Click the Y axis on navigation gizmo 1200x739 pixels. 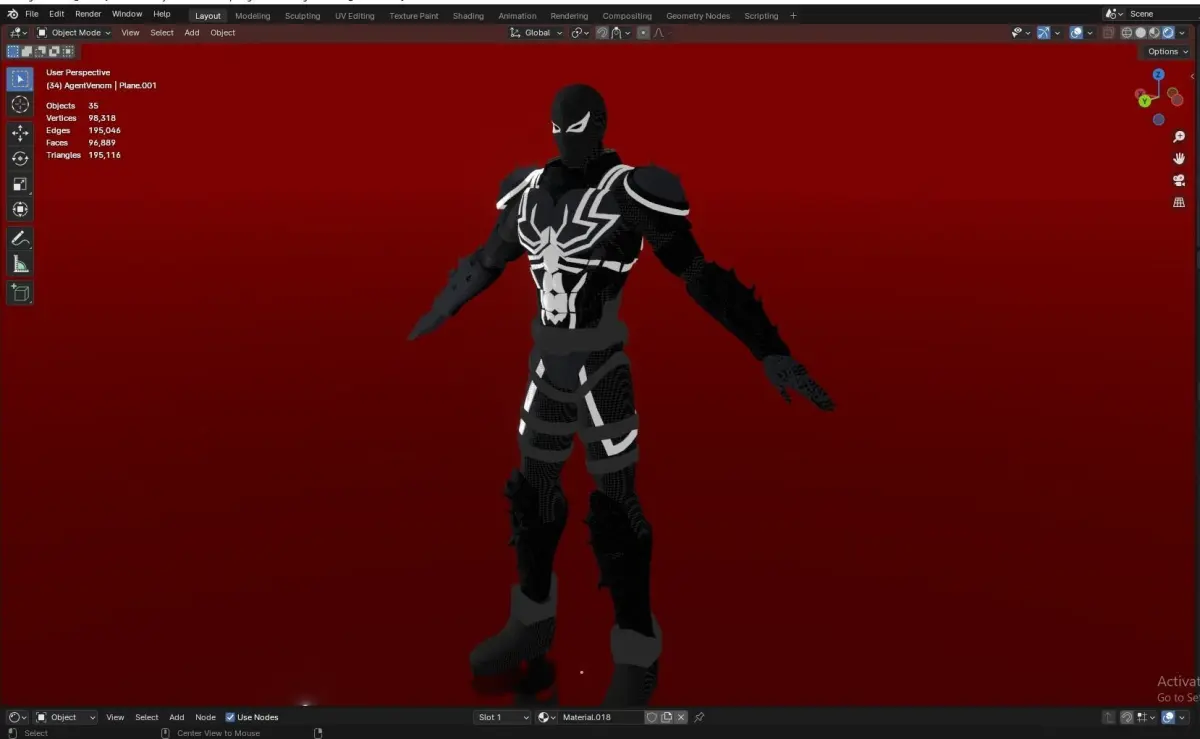(1144, 100)
